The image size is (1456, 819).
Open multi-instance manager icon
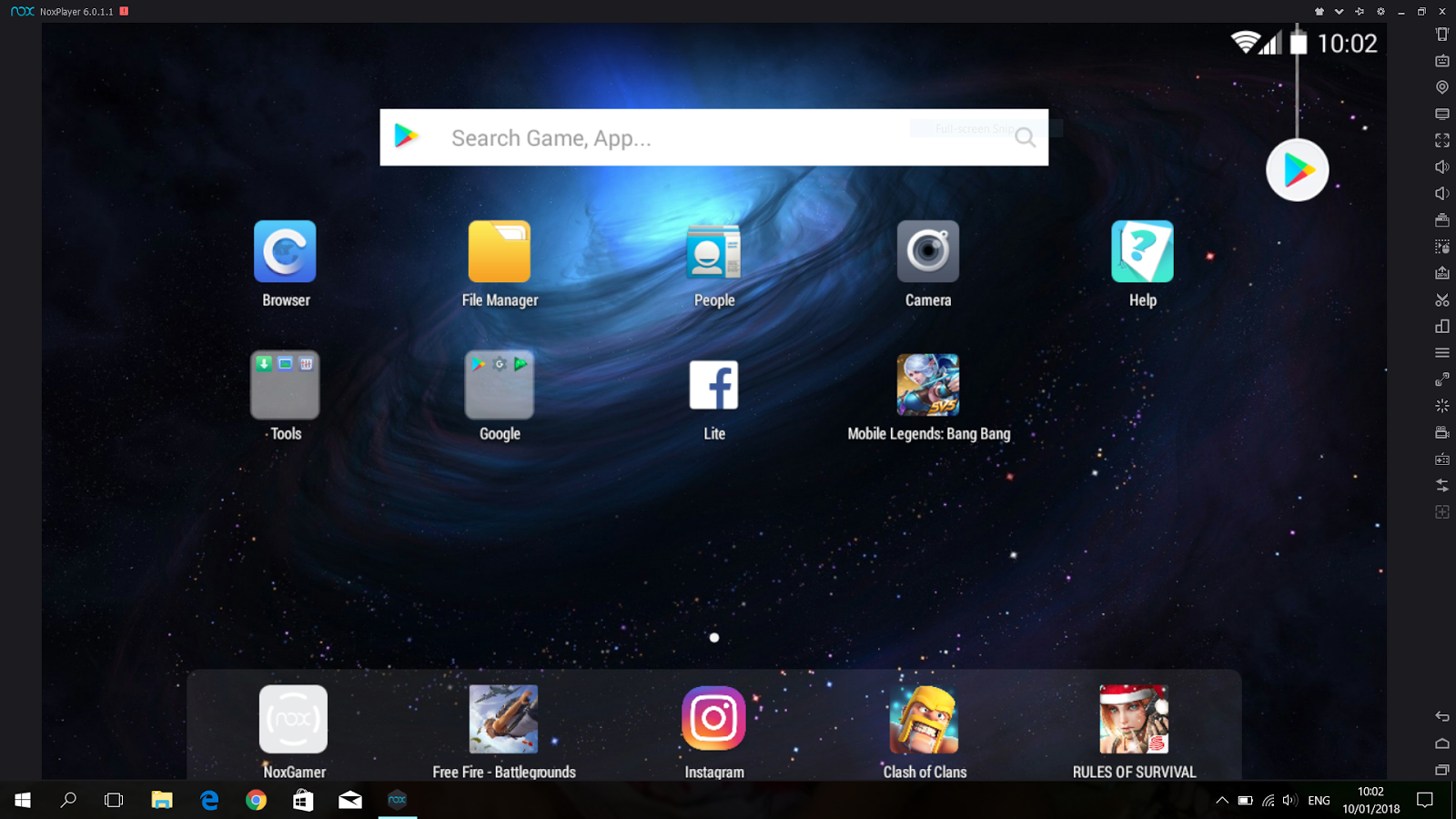click(1442, 326)
